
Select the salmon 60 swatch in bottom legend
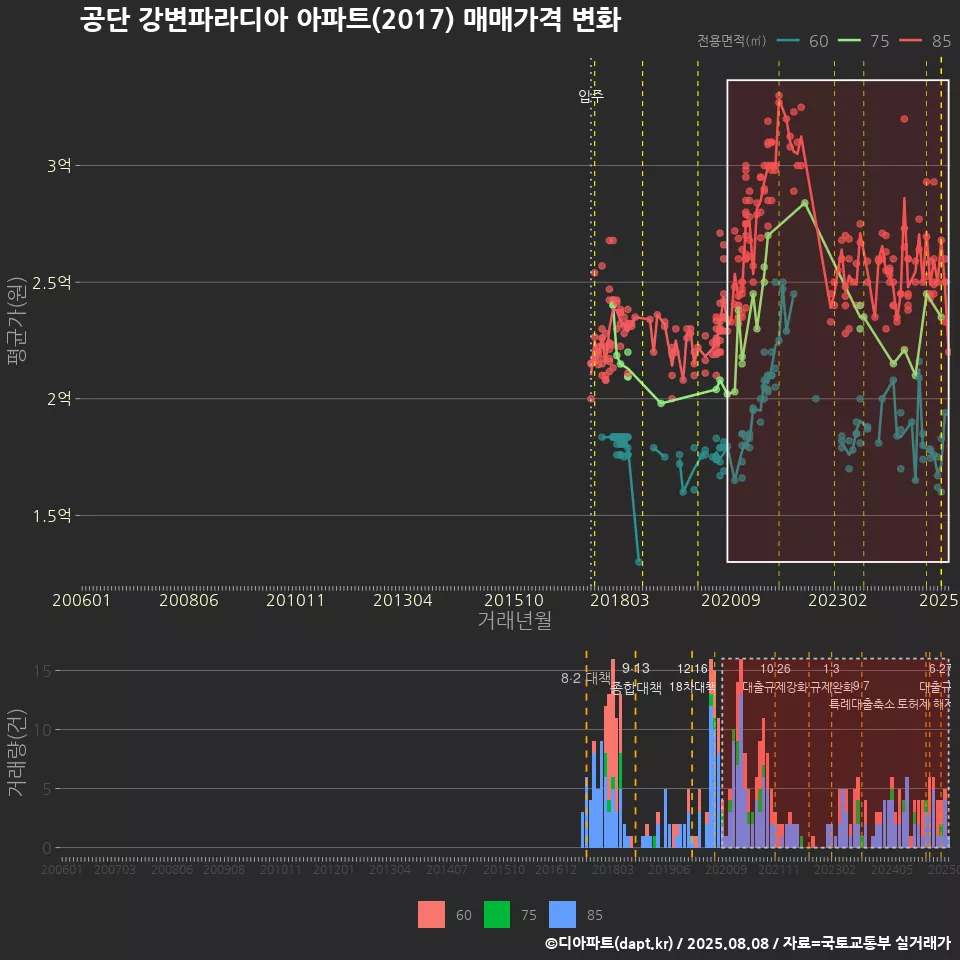(x=431, y=915)
